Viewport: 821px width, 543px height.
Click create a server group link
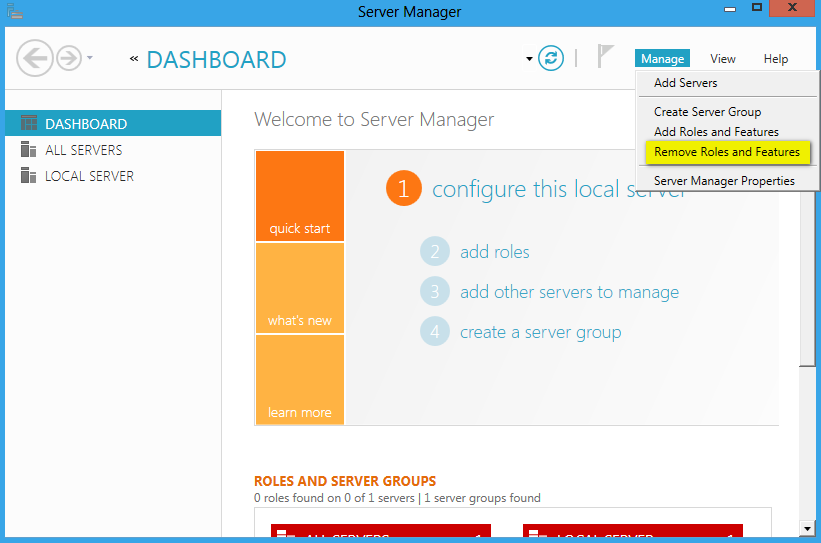pyautogui.click(x=541, y=332)
